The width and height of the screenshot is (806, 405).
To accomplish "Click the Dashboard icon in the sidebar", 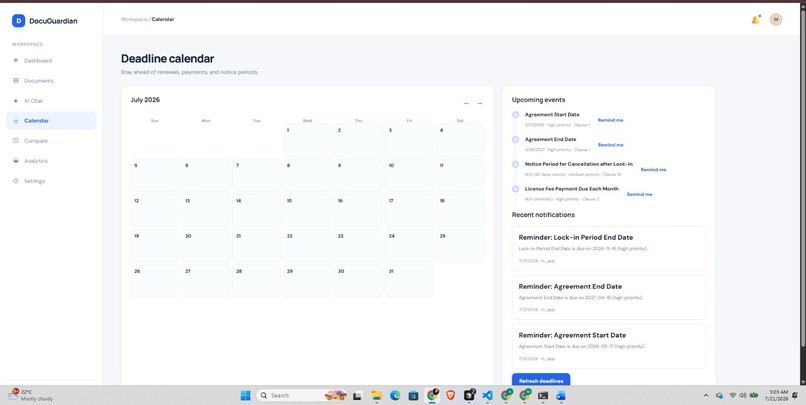I will click(15, 61).
